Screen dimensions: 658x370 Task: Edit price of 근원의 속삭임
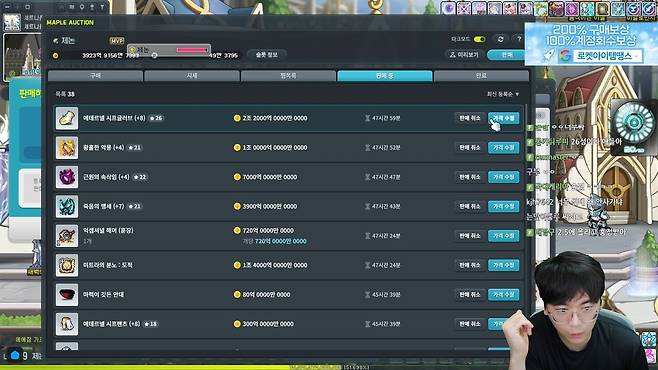(504, 177)
